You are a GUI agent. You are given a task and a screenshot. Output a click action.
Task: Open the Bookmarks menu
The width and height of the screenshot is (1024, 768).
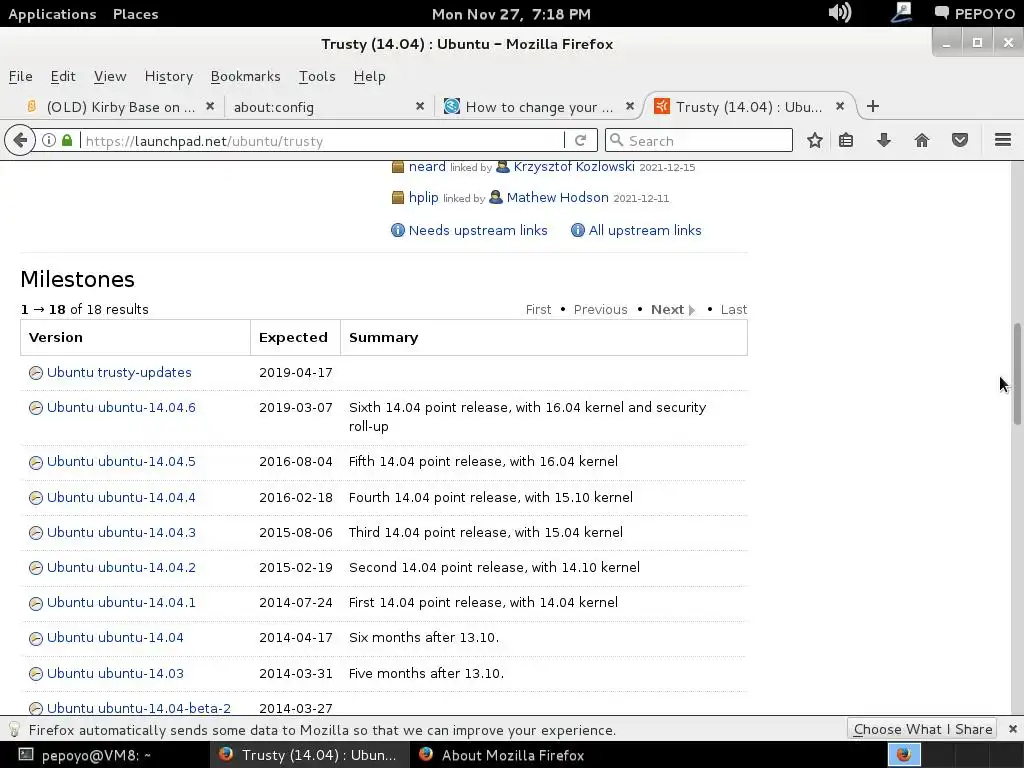[245, 76]
